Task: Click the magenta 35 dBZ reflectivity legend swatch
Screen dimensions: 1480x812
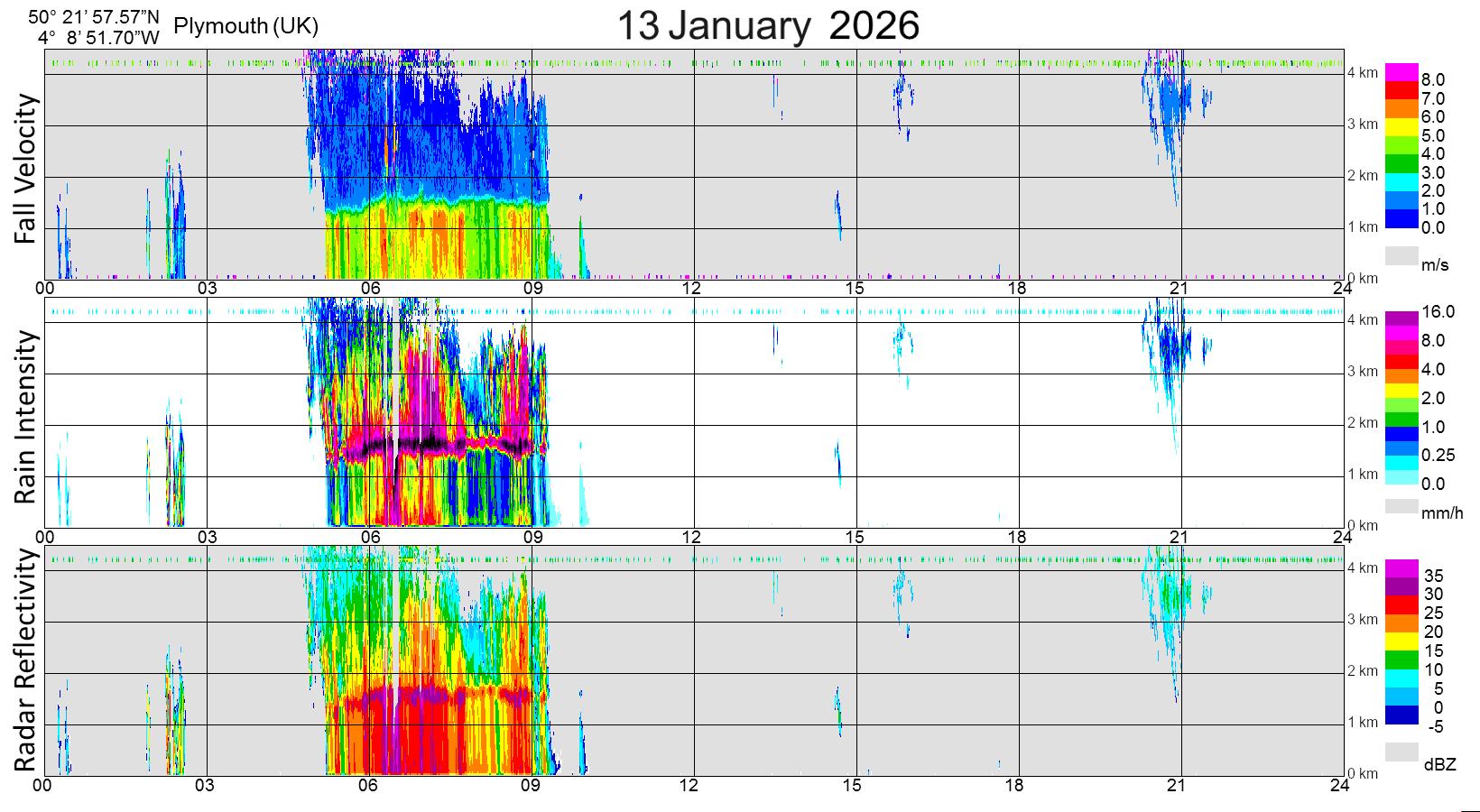Action: [x=1401, y=567]
